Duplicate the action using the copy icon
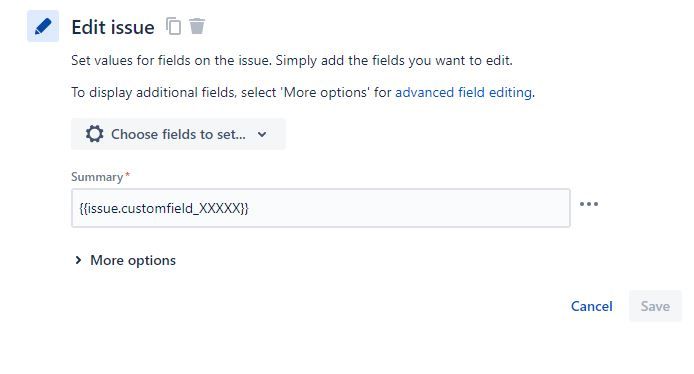The height and width of the screenshot is (374, 694). (174, 26)
